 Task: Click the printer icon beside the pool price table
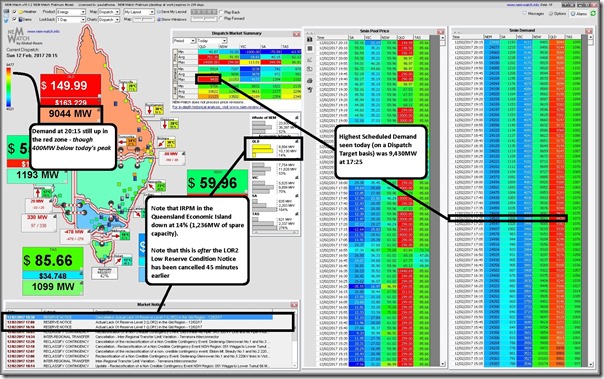click(309, 80)
